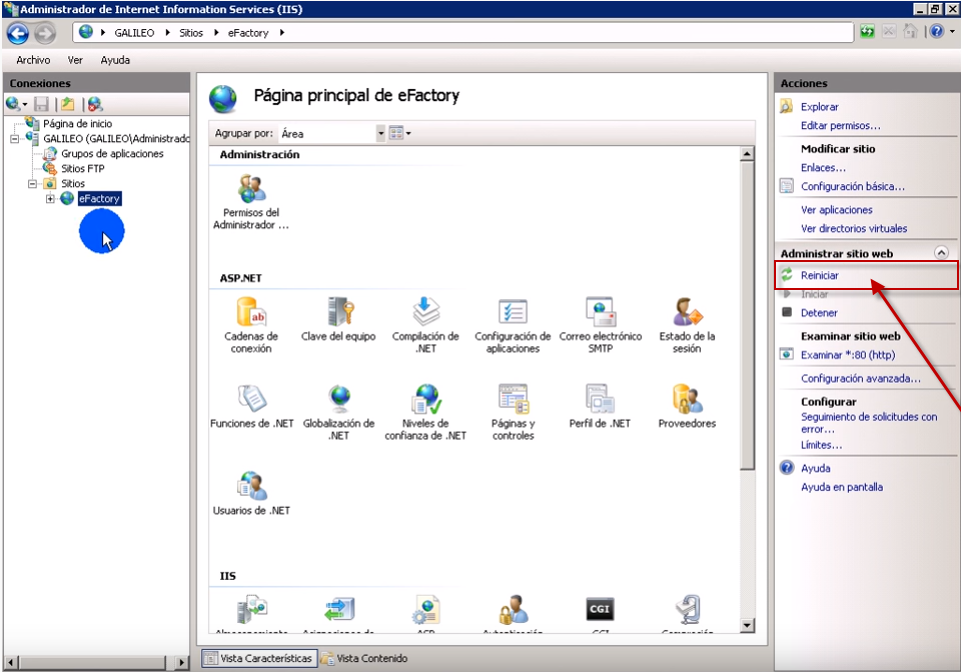Switch to Vista Características tab
Screen dimensions: 961x672
(x=259, y=658)
